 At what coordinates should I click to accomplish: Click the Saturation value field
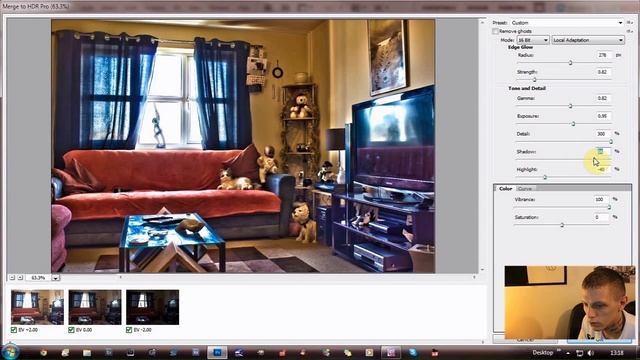click(601, 217)
